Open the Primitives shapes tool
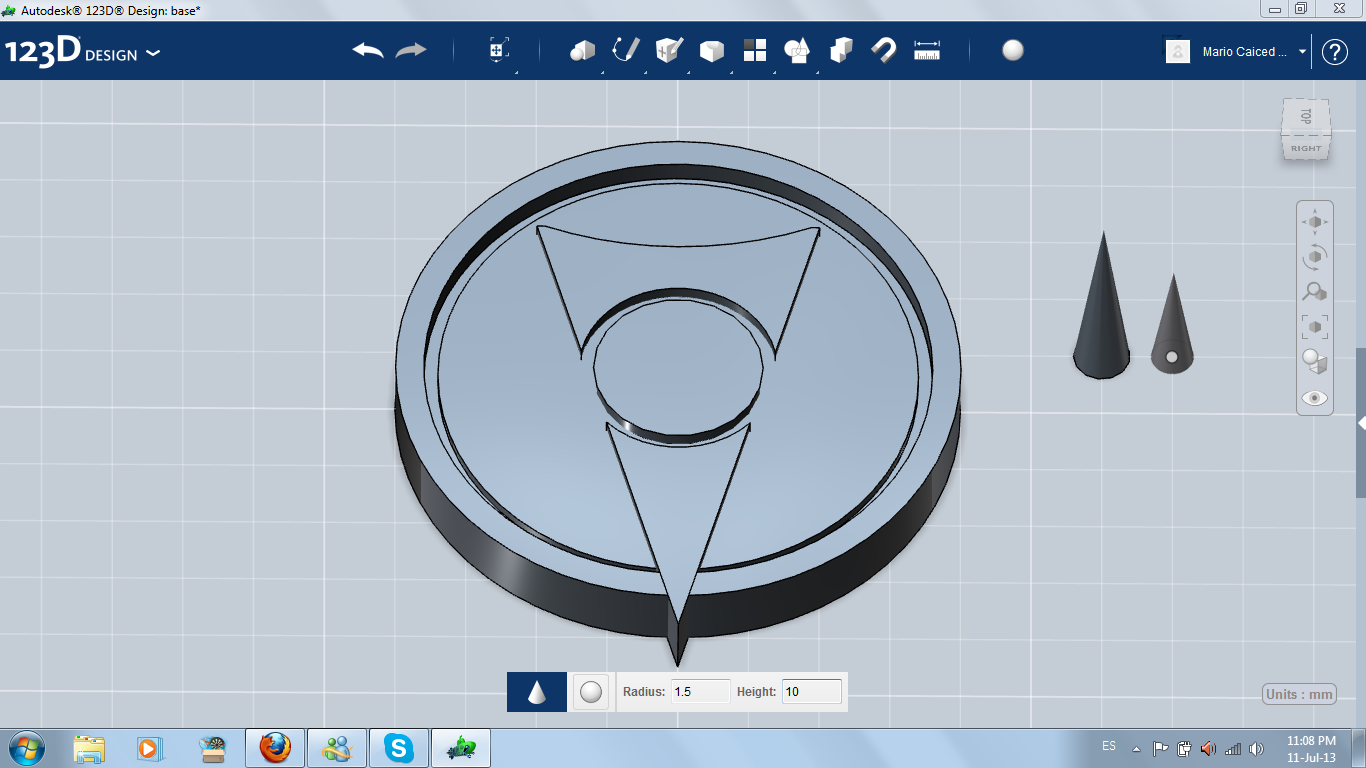Screen dimensions: 1366x768 [x=582, y=50]
